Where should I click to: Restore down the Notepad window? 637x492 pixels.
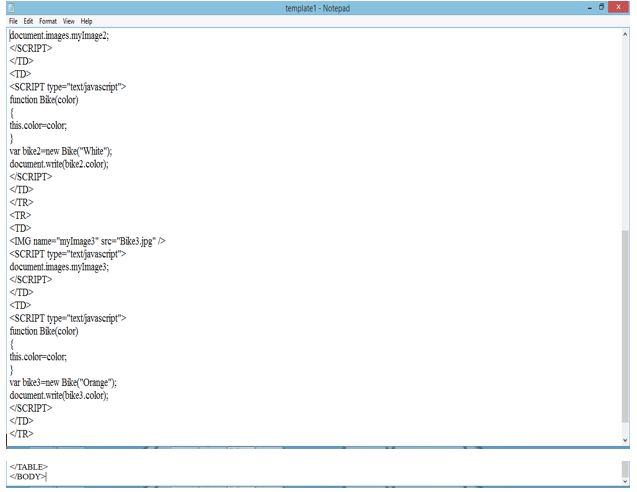pyautogui.click(x=601, y=7)
